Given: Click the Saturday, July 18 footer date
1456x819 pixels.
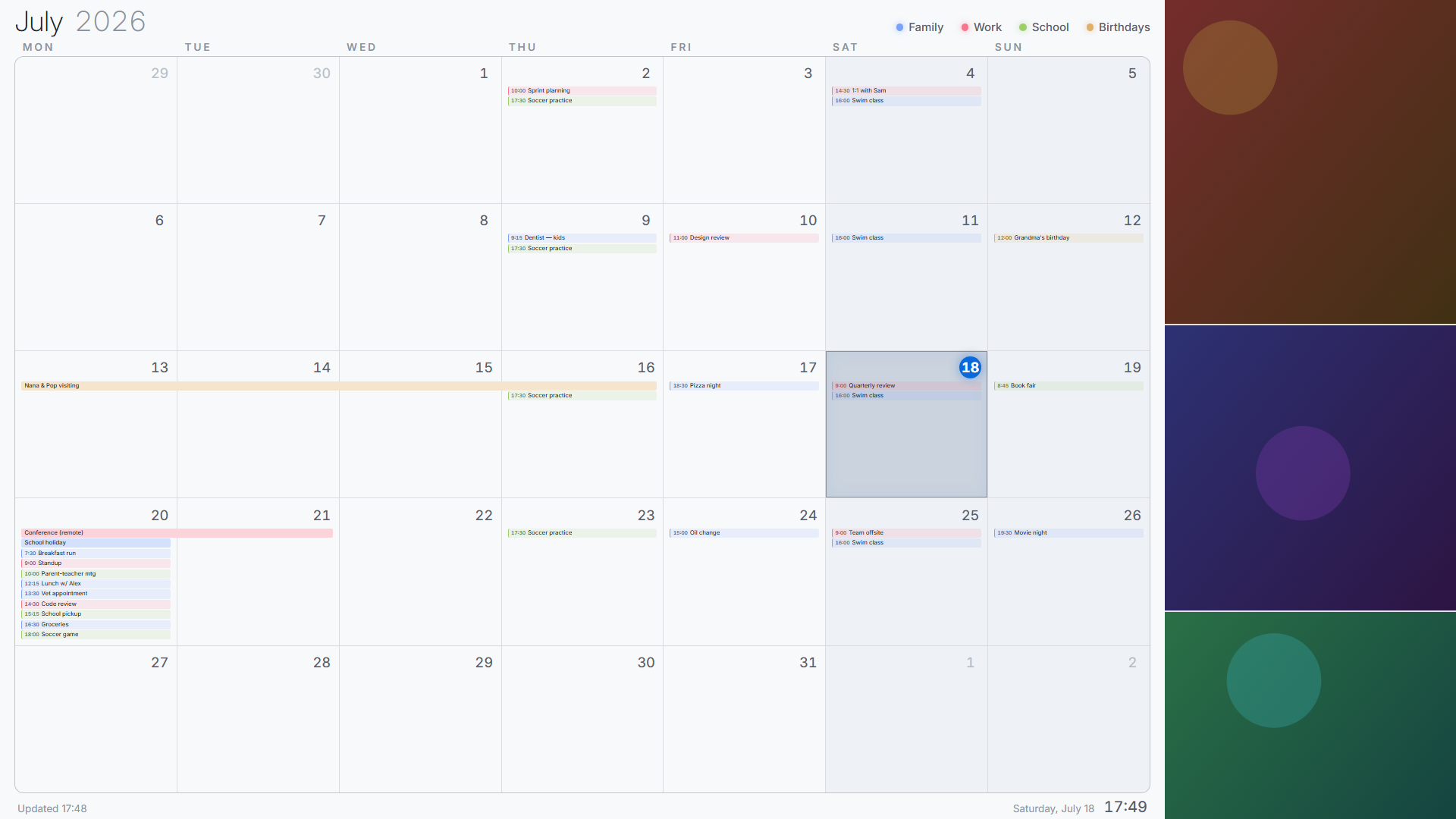Looking at the screenshot, I should [x=1053, y=808].
